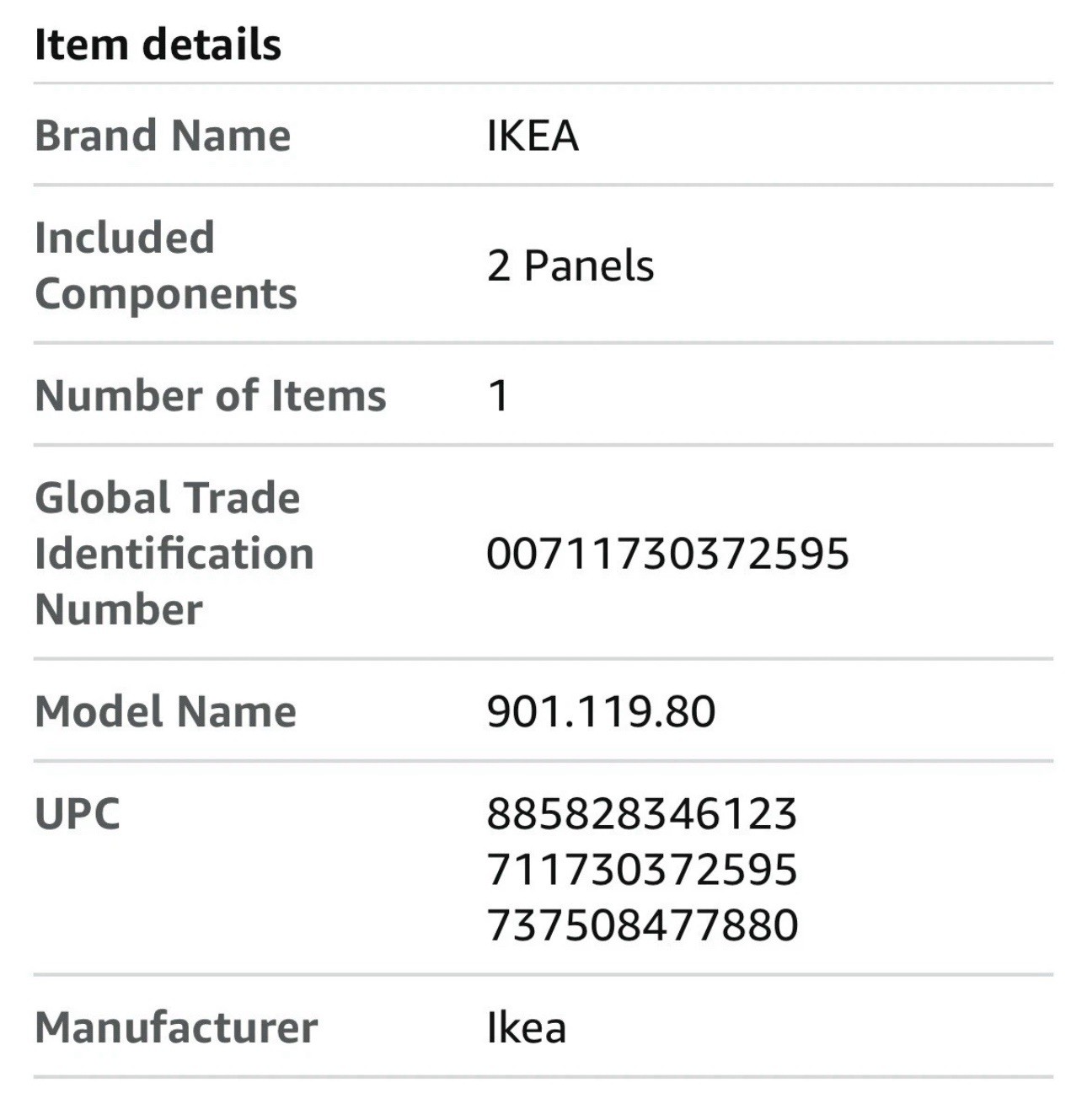
Task: Click the Number of Items value 1
Action: tap(498, 395)
